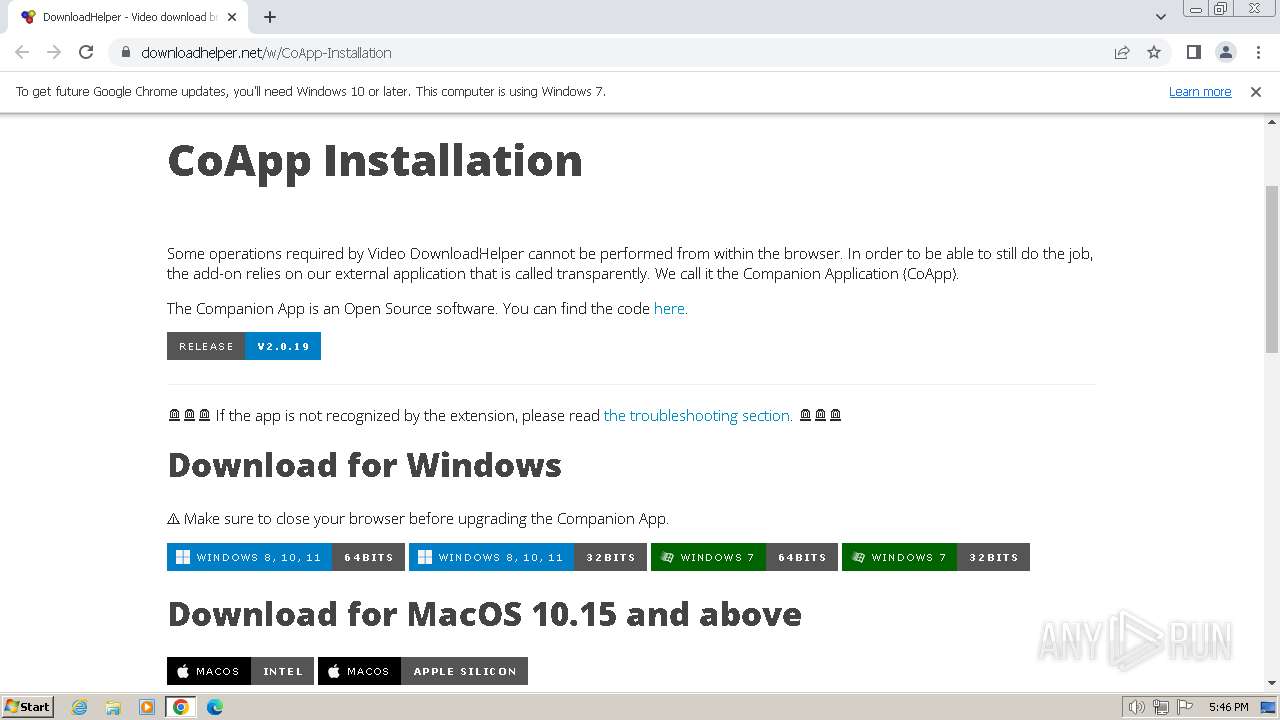The height and width of the screenshot is (720, 1280).
Task: Click Download for MacOS 10.15 heading
Action: (x=485, y=614)
